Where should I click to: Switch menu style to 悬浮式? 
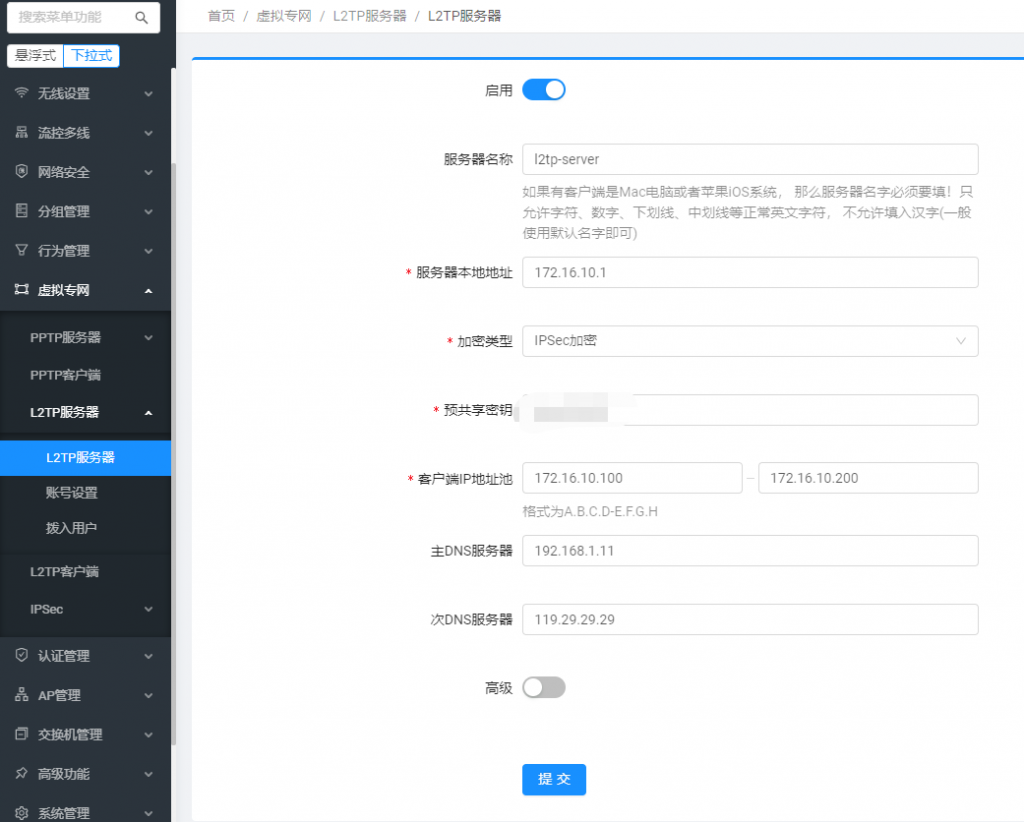[x=35, y=56]
